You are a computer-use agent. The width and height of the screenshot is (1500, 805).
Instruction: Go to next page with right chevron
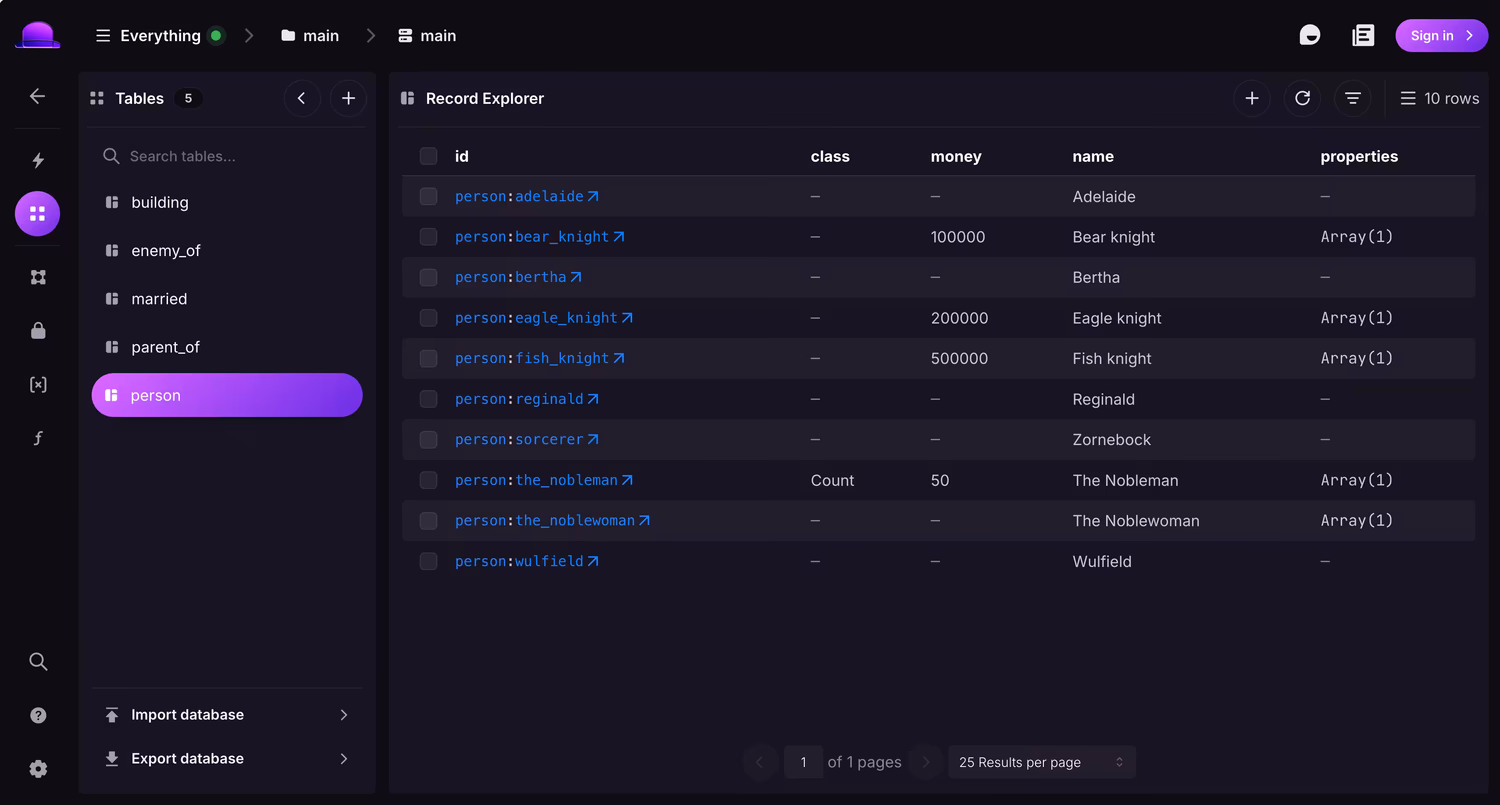click(x=926, y=762)
